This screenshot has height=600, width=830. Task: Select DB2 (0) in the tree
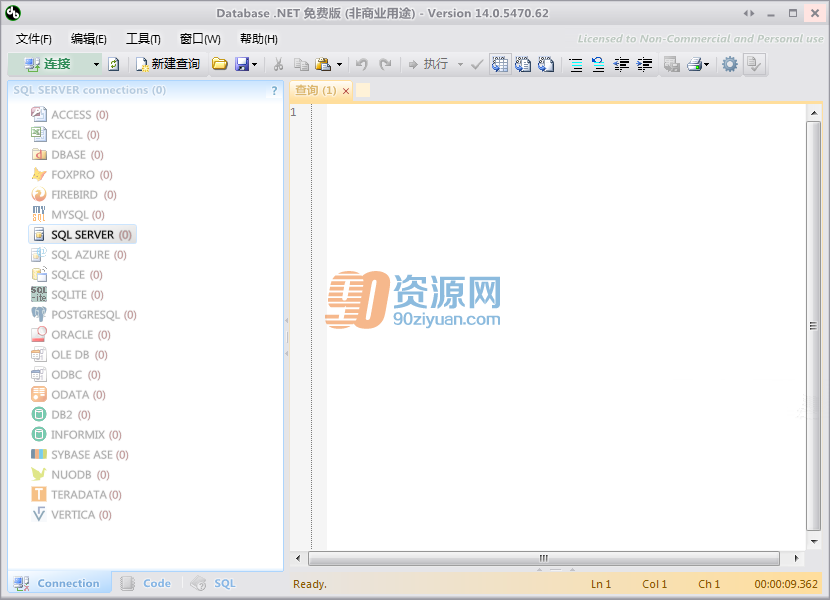[x=61, y=415]
